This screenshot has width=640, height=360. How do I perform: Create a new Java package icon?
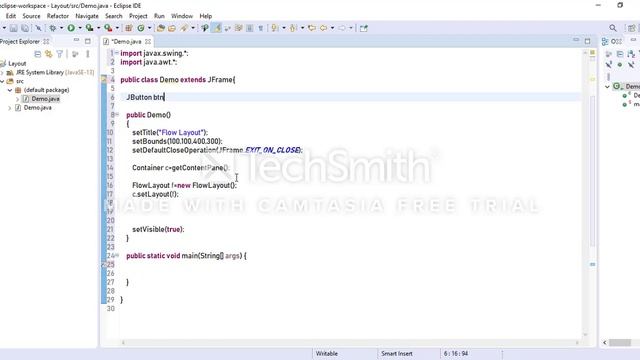(129, 28)
